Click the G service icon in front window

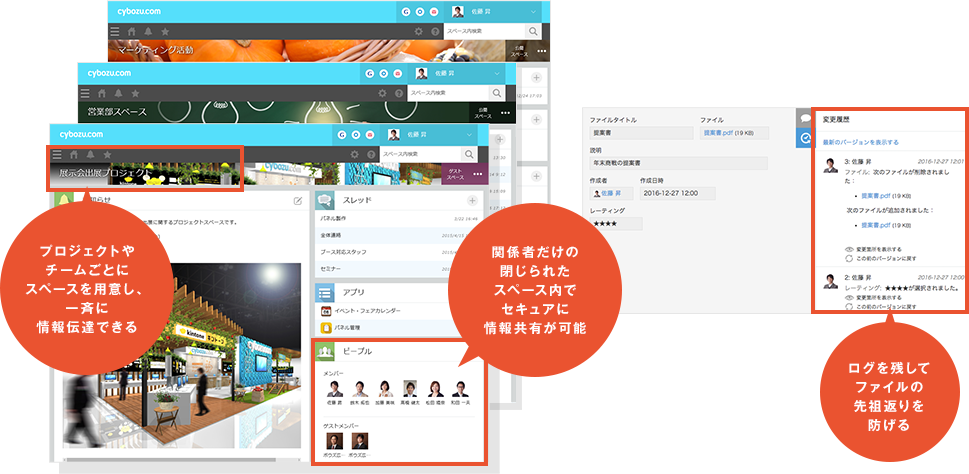click(x=342, y=135)
